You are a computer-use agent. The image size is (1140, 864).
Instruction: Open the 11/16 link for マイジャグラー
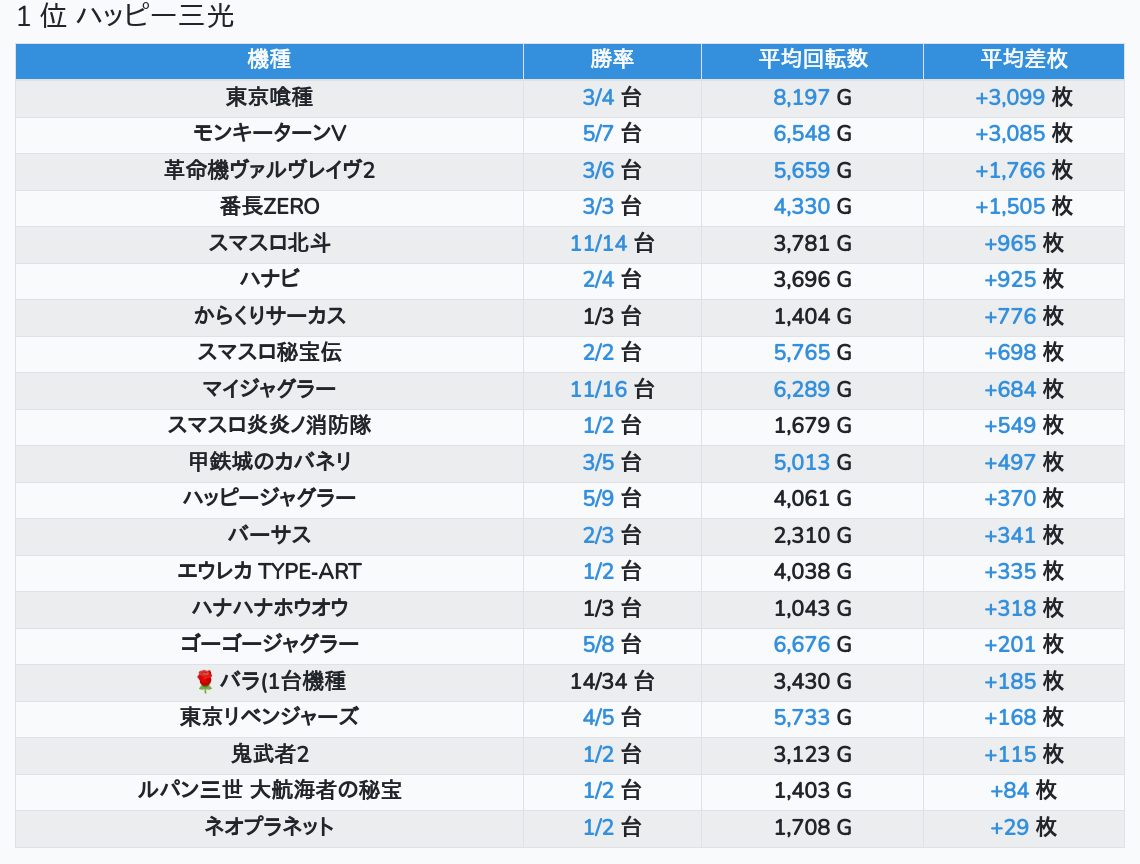click(x=598, y=389)
